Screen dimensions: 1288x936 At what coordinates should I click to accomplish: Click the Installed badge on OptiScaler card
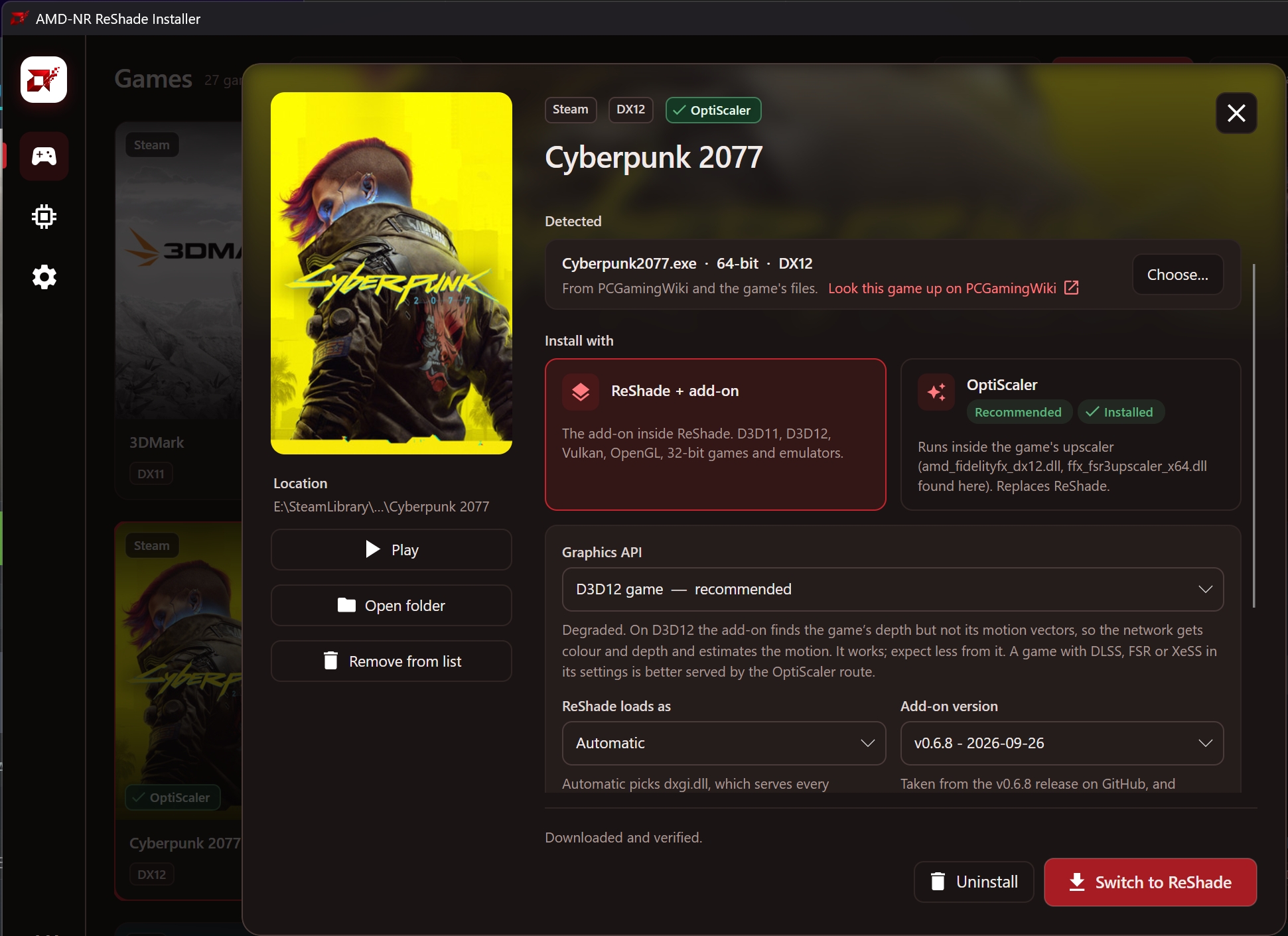coord(1121,412)
